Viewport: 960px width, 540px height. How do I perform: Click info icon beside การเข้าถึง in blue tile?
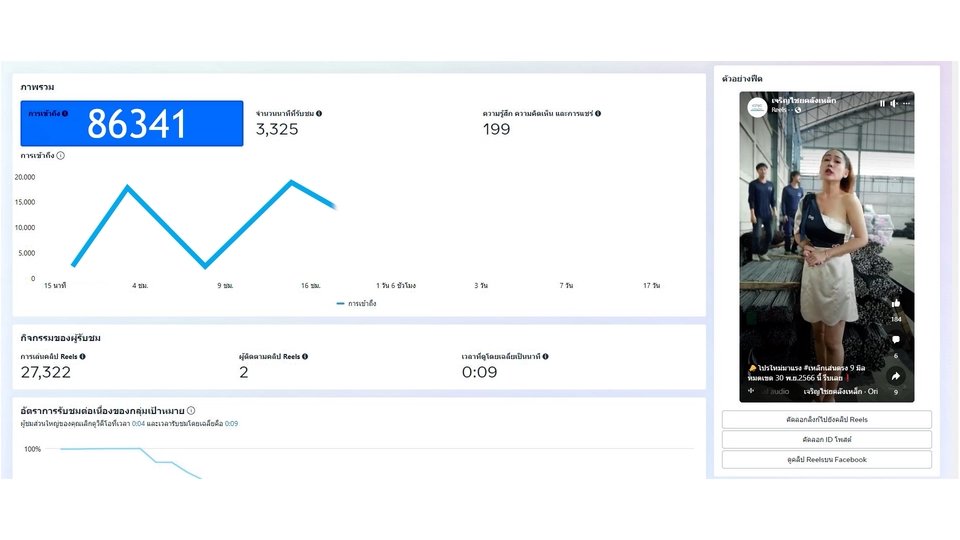click(x=65, y=113)
